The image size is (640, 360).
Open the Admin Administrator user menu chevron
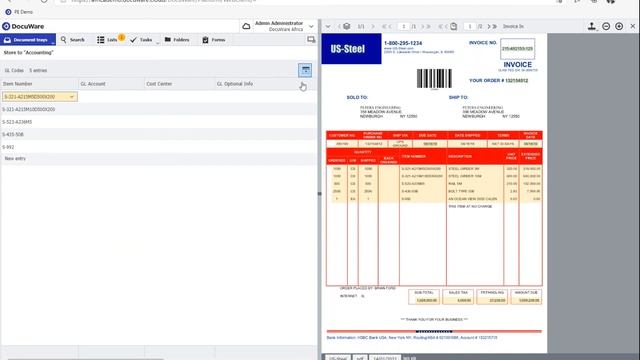[311, 27]
